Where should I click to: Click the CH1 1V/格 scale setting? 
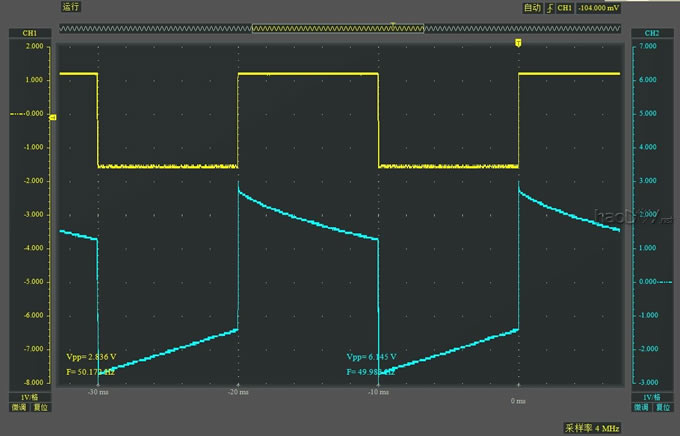(29, 396)
